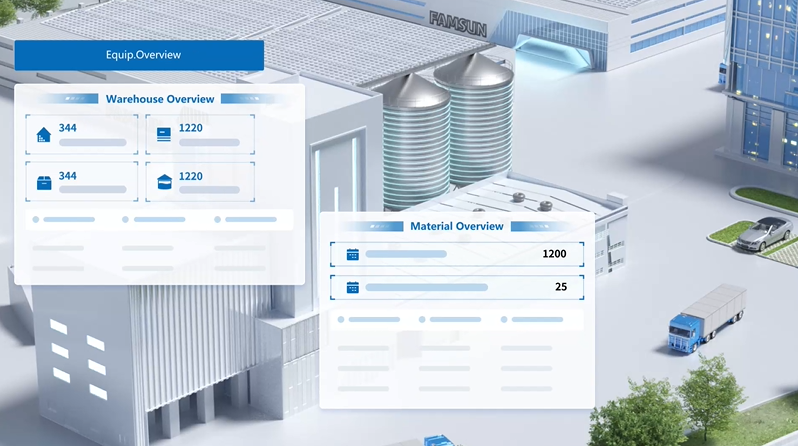Click the calendar icon in the 1200 row

coord(352,255)
